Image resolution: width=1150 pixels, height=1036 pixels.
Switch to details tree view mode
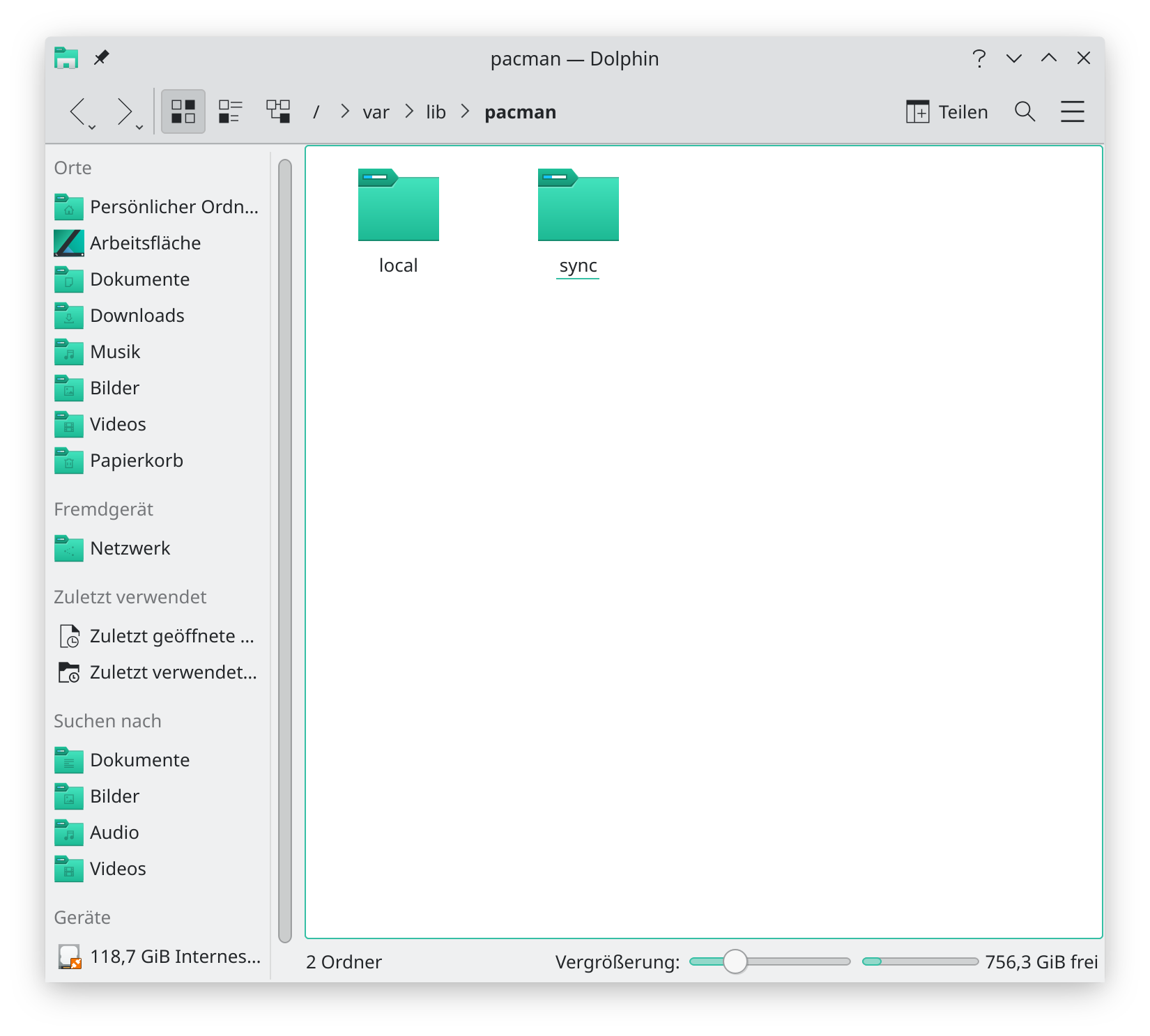click(x=278, y=111)
